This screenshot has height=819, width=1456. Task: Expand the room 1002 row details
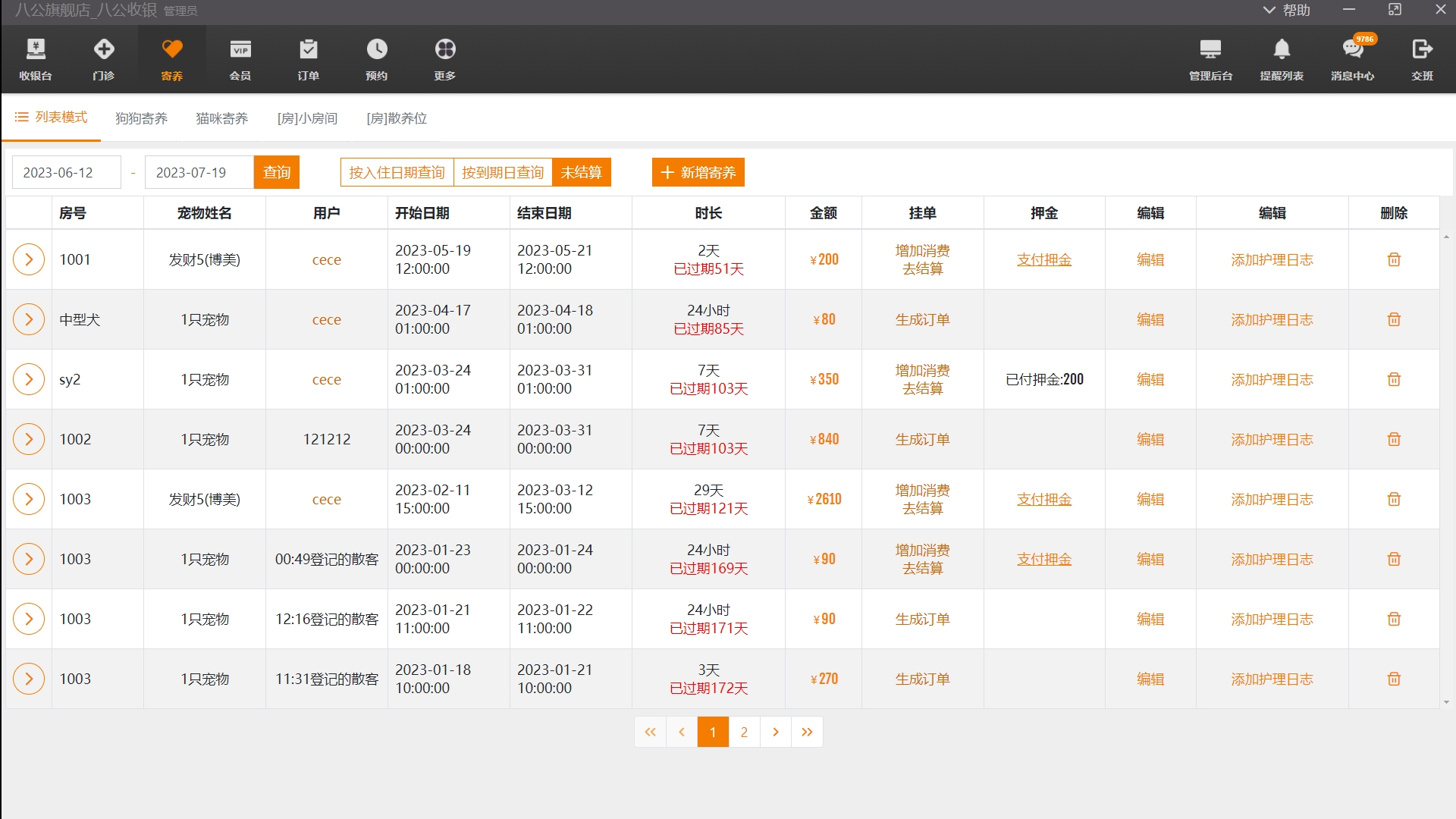click(x=29, y=439)
